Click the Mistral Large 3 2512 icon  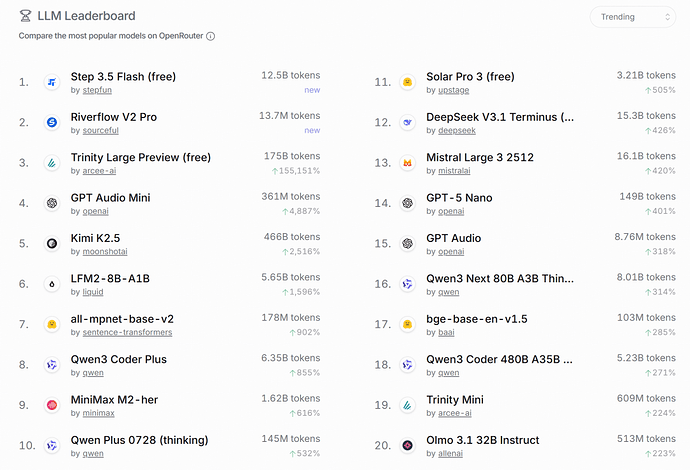click(x=407, y=163)
